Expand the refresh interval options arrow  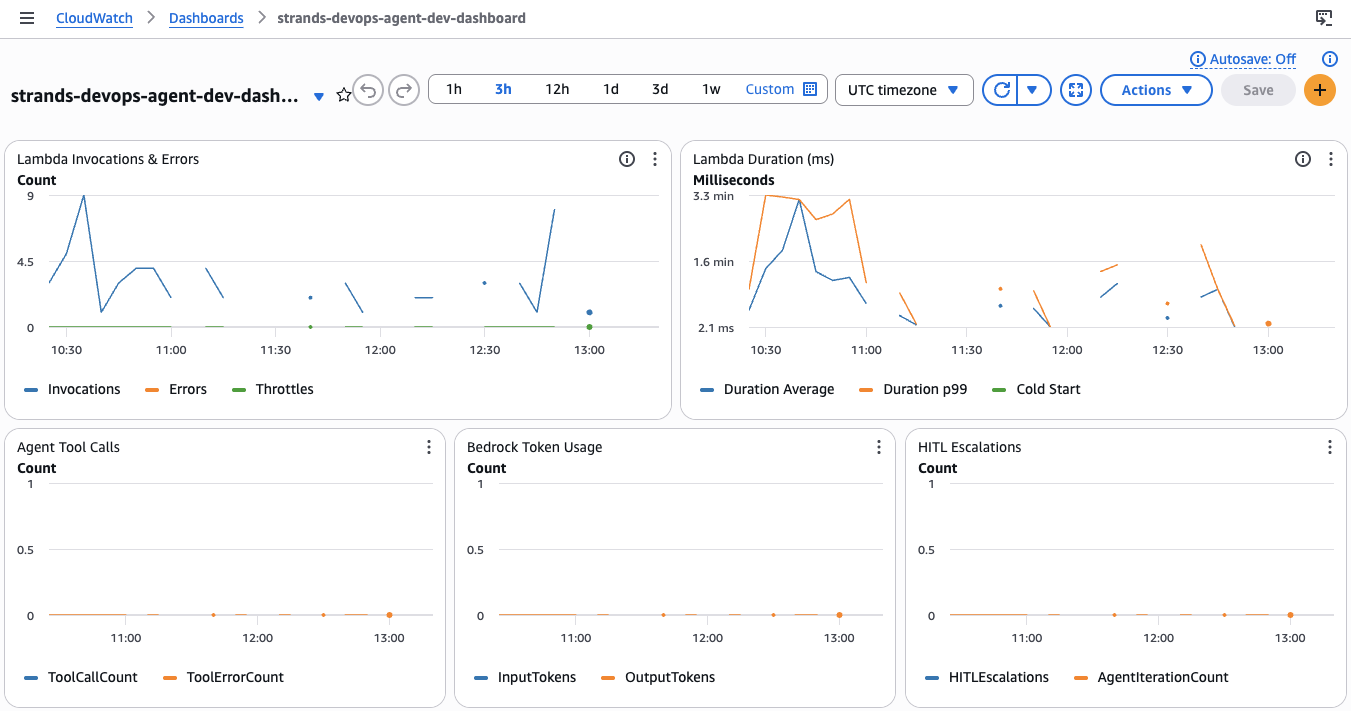tap(1033, 90)
